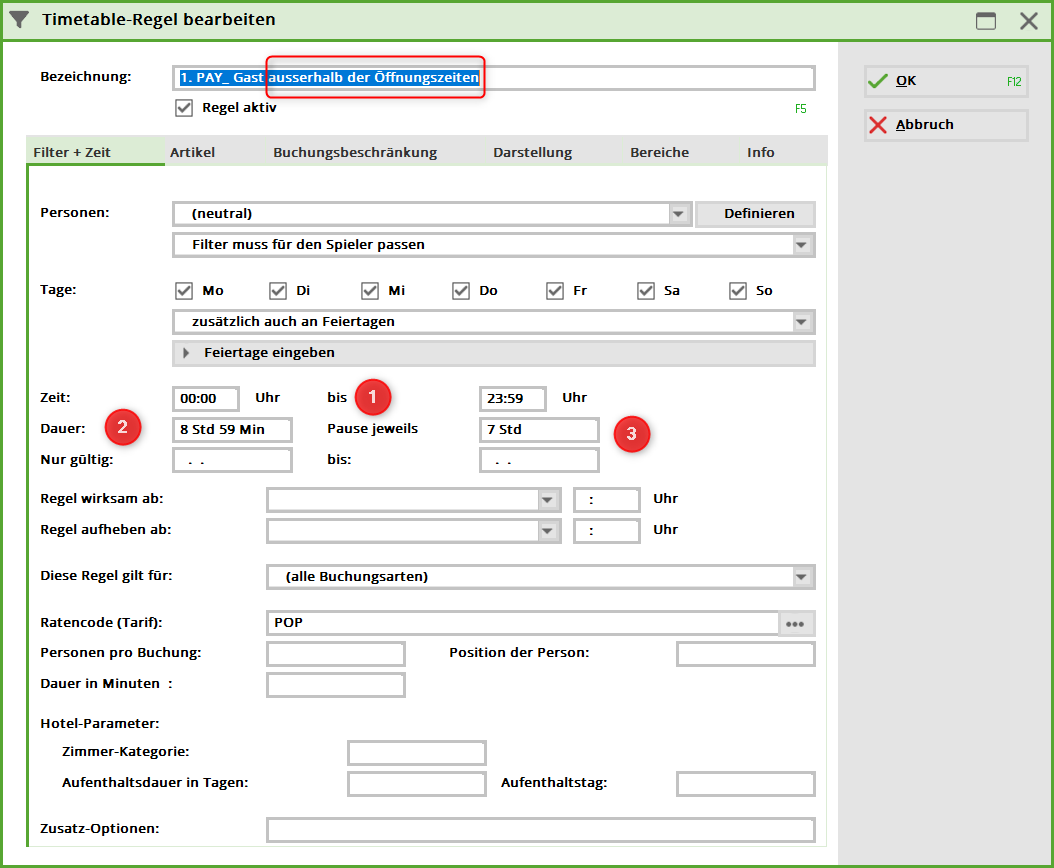Click the Dauer field showing 8 Std 59 Min
1054x868 pixels.
pos(233,430)
